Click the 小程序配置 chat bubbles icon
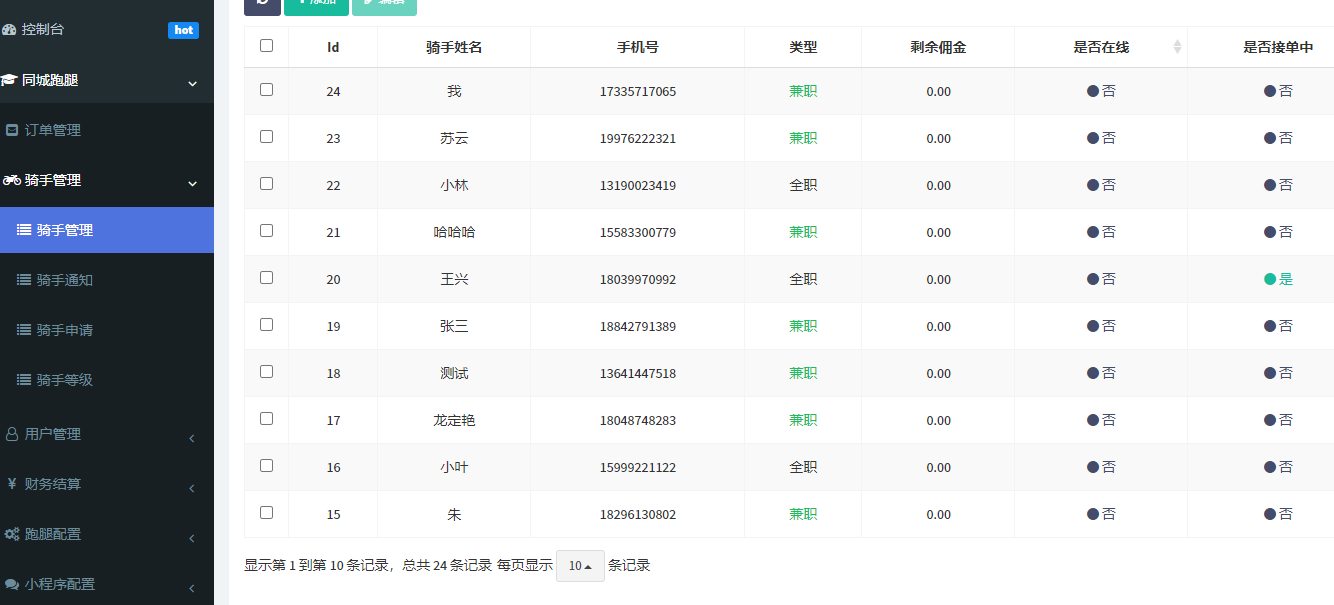The width and height of the screenshot is (1334, 605). pyautogui.click(x=12, y=584)
